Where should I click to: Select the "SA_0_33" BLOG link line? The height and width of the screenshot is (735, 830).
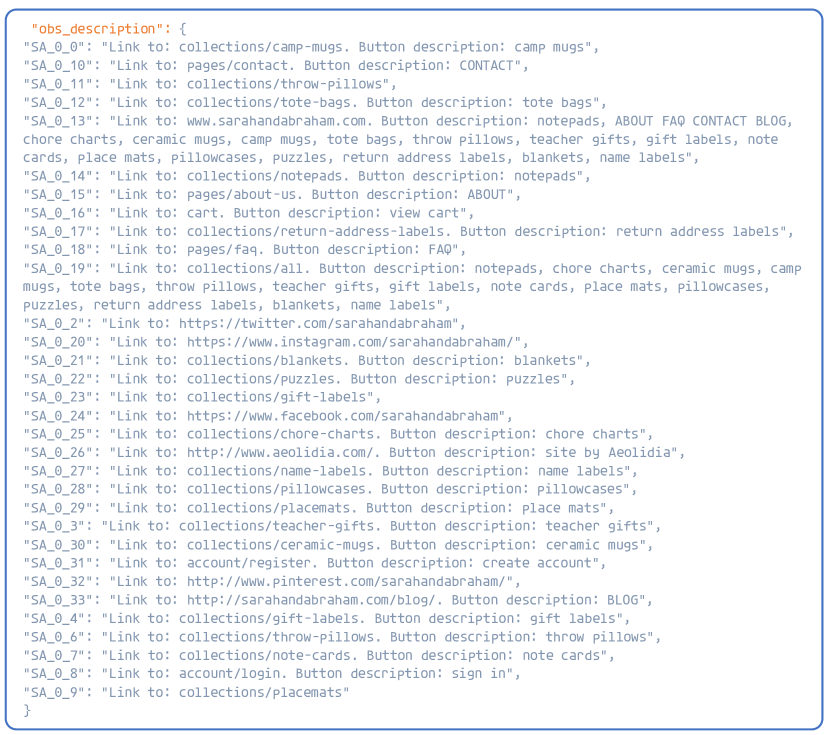(x=338, y=601)
